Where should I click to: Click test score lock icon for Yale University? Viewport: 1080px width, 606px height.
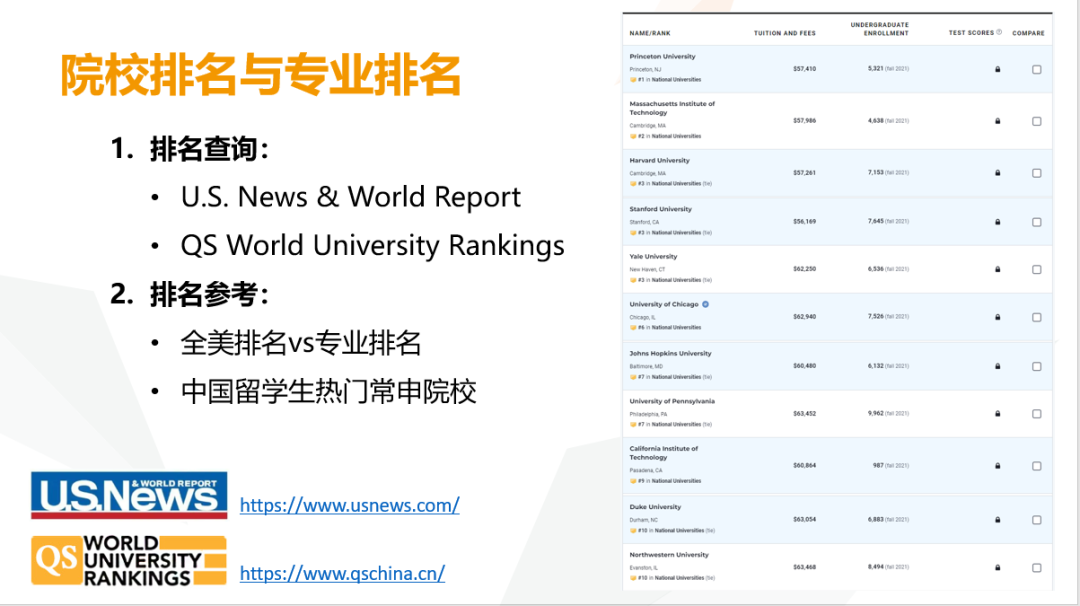[997, 269]
